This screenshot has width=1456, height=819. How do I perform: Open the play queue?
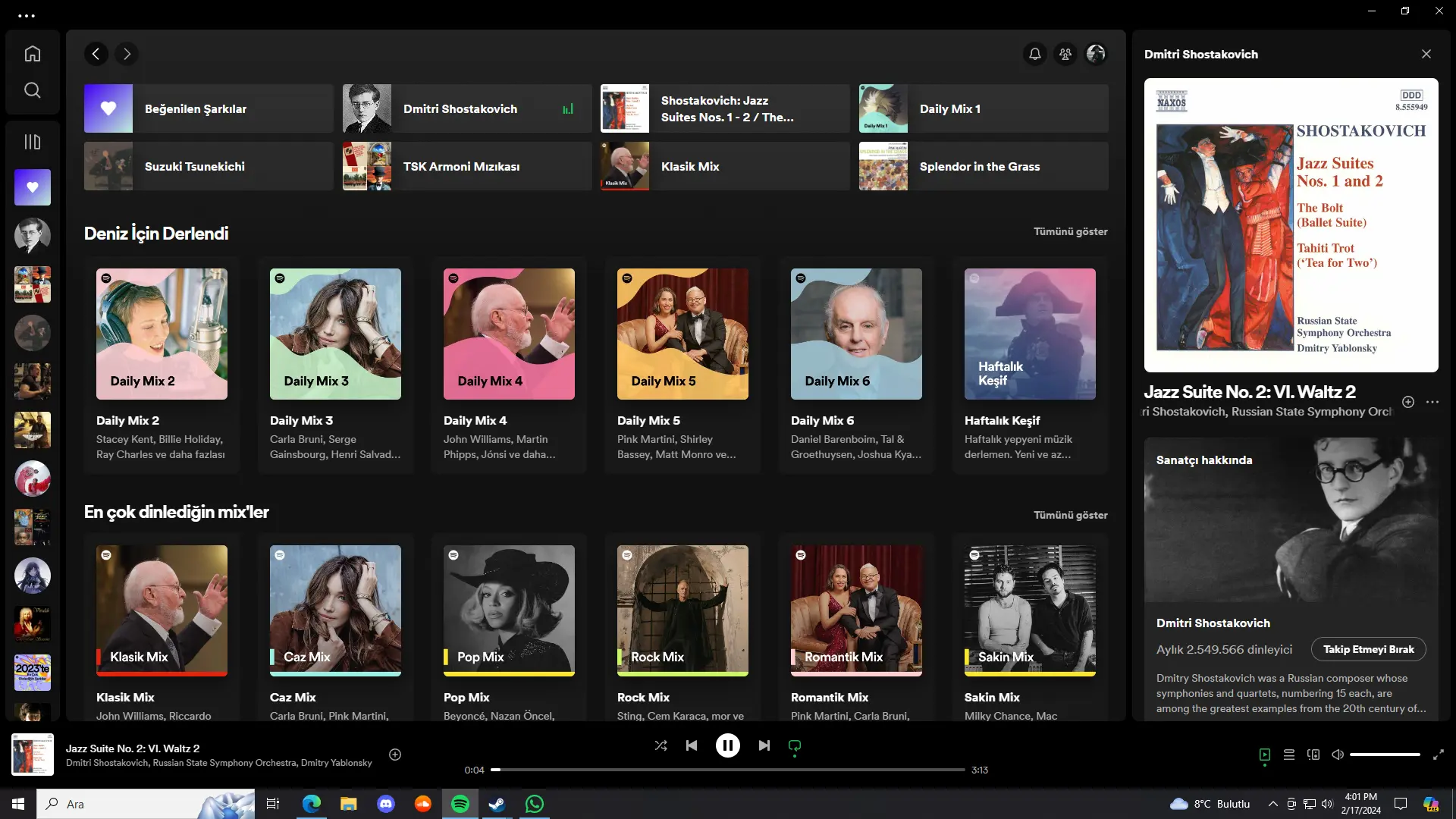1289,755
